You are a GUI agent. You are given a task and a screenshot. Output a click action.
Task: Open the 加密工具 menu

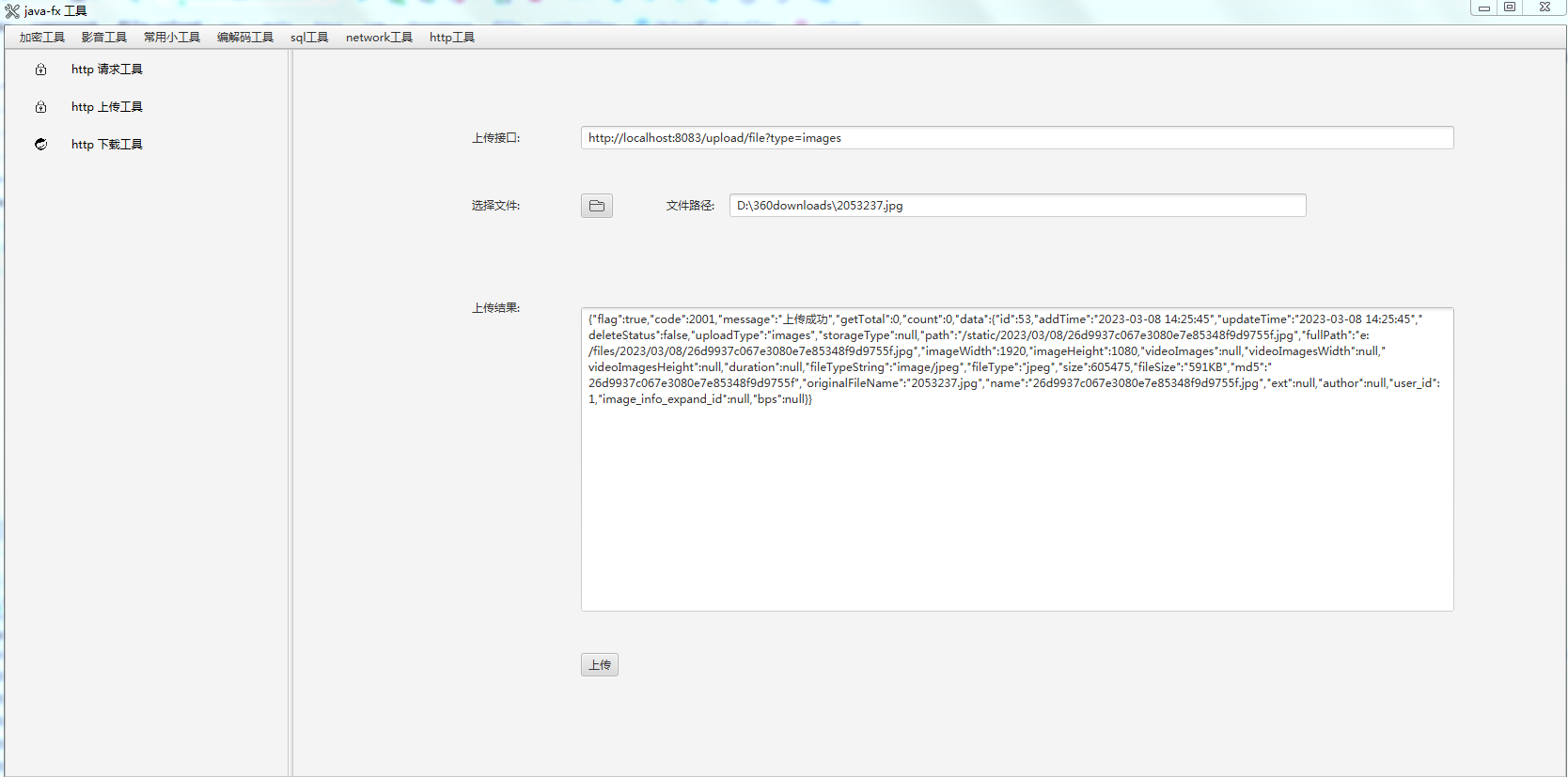click(x=42, y=38)
